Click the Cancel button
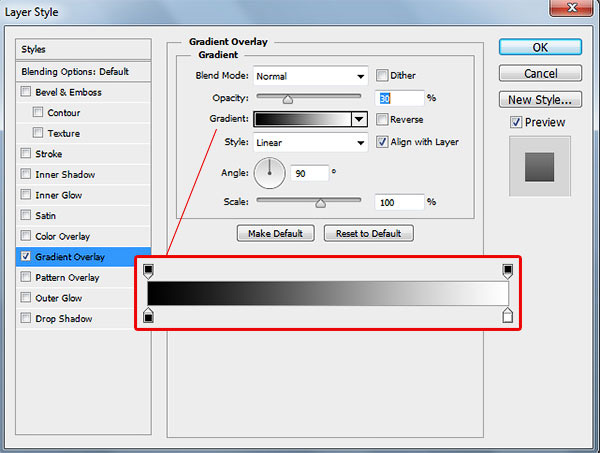Viewport: 600px width, 453px height. 540,73
